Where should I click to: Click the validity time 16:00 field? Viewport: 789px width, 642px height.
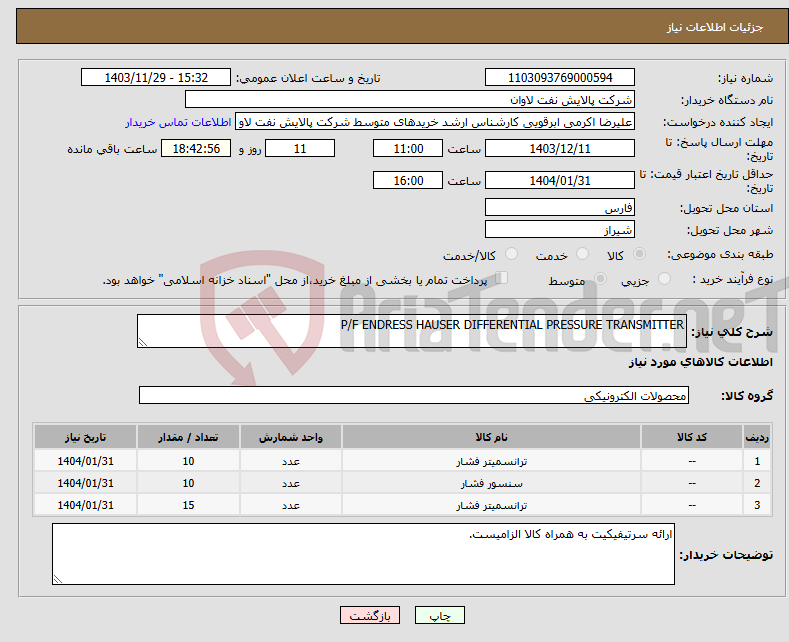408,180
